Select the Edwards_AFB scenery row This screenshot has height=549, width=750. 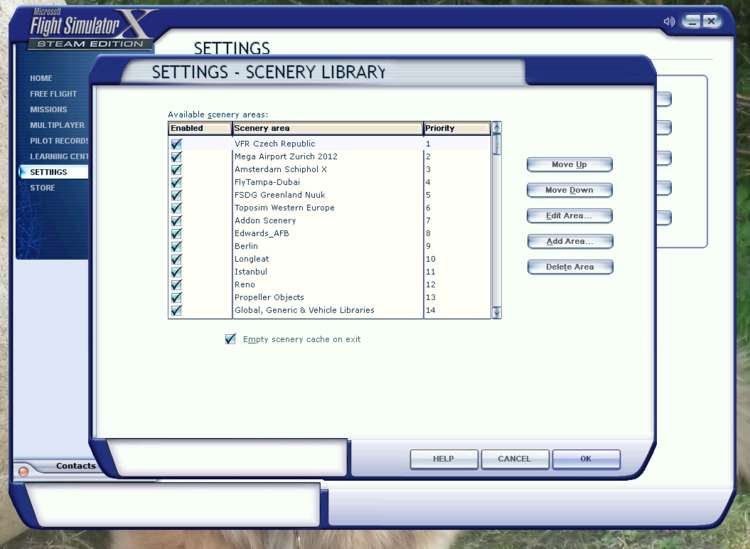pyautogui.click(x=330, y=233)
